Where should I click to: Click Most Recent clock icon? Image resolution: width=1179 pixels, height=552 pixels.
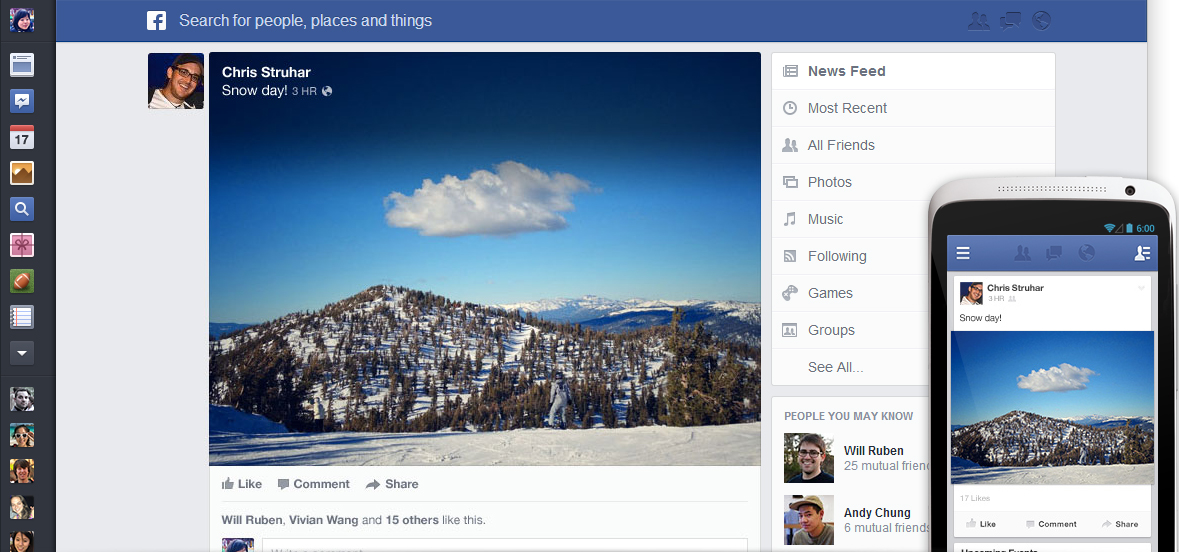click(x=790, y=108)
